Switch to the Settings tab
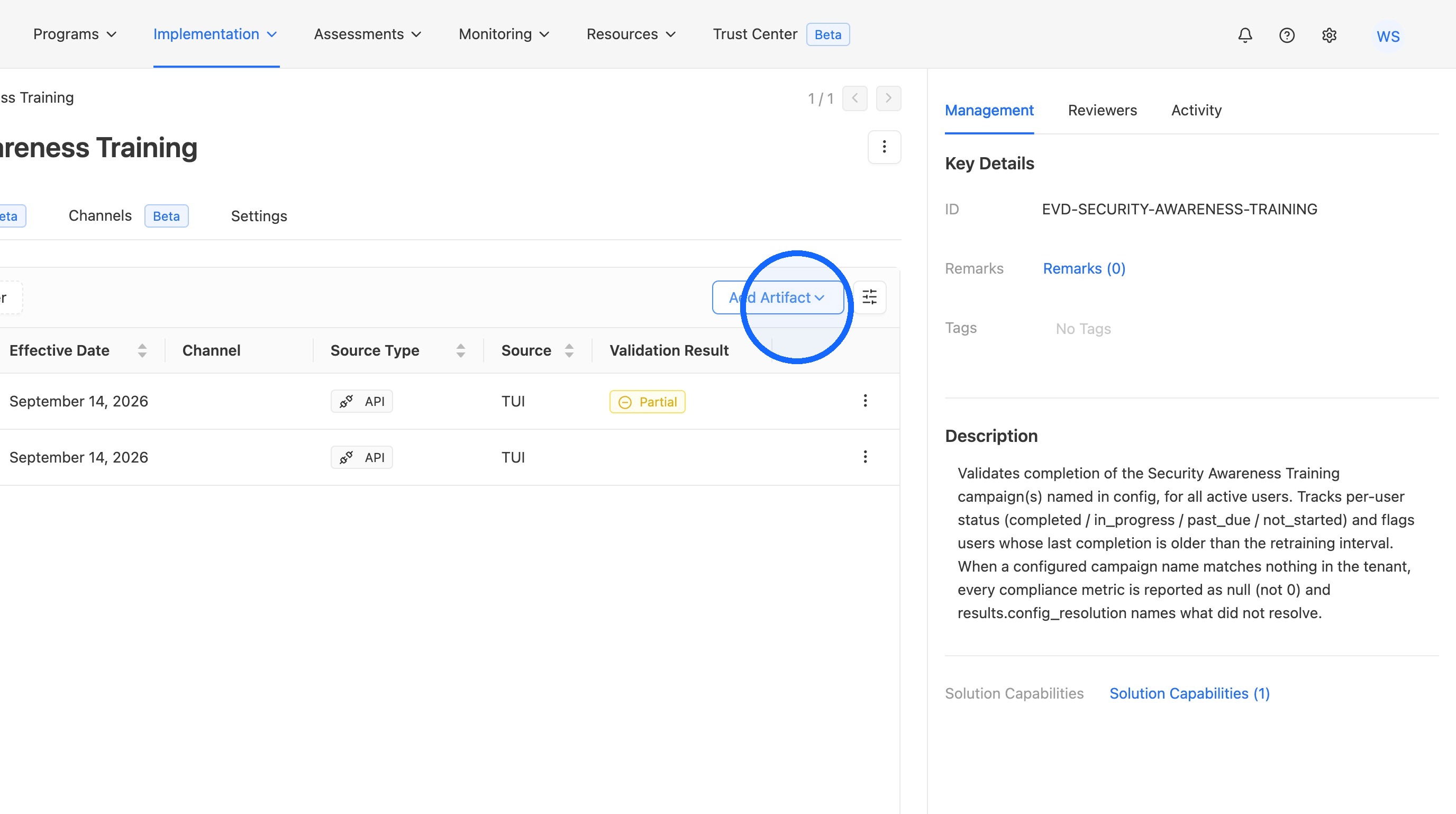Screen dimensions: 1456x814 (x=259, y=216)
